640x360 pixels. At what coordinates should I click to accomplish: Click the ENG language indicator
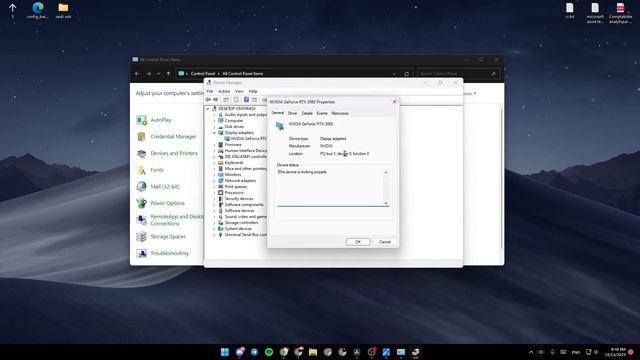pyautogui.click(x=576, y=352)
